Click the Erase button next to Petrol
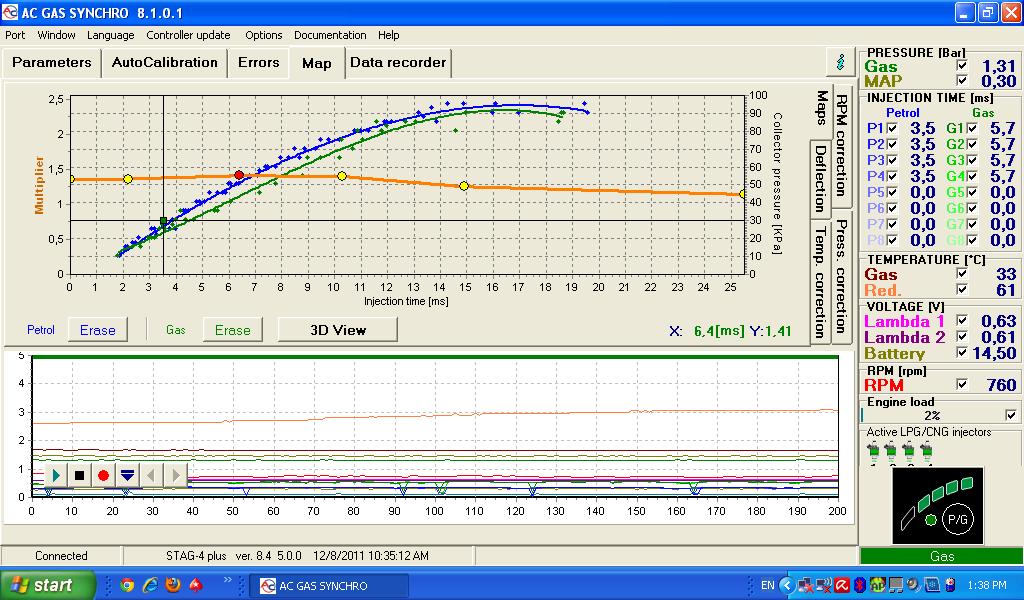Screen dimensions: 1024x600 pos(97,330)
